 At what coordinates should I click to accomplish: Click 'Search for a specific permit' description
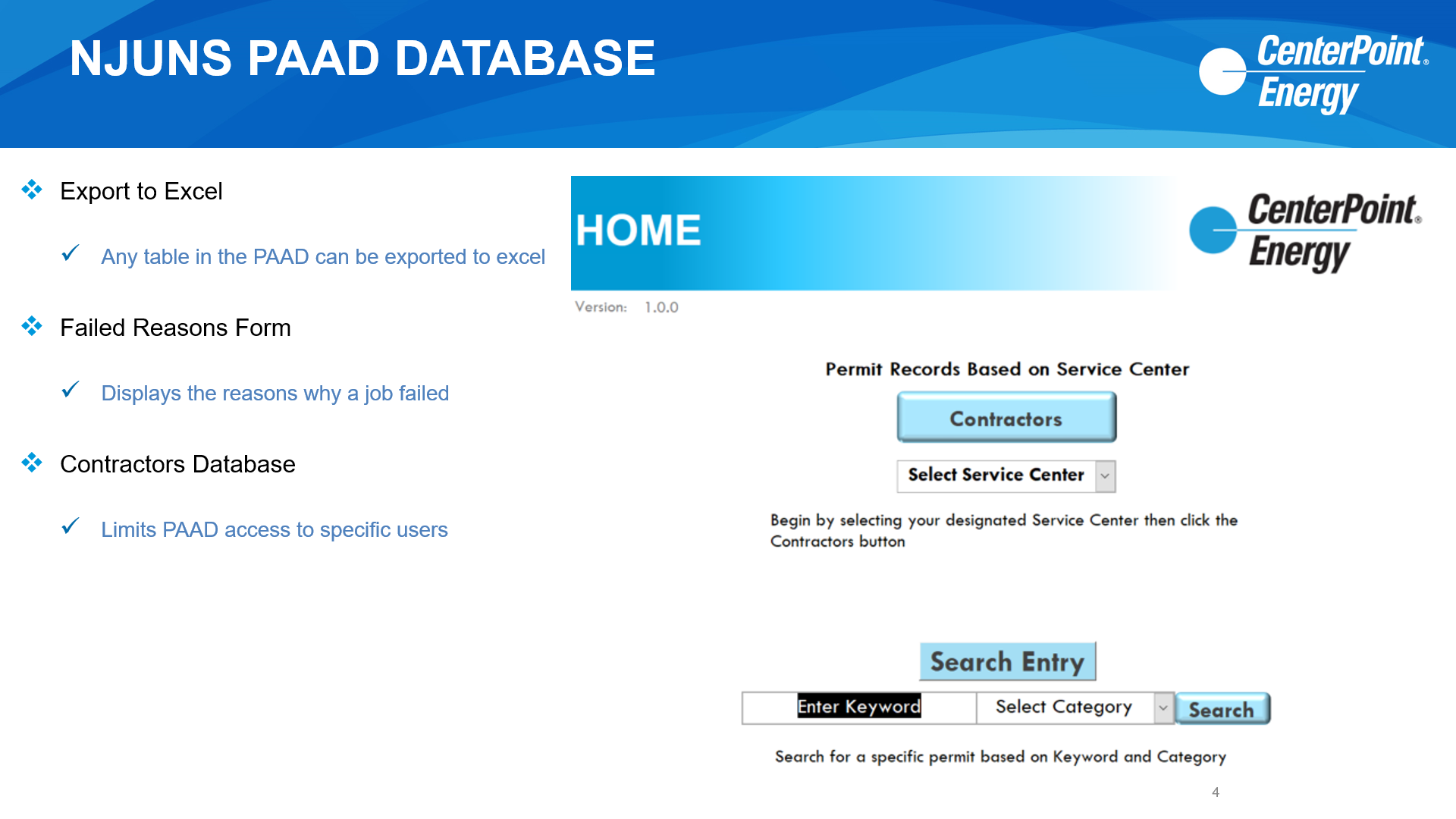pyautogui.click(x=1000, y=757)
